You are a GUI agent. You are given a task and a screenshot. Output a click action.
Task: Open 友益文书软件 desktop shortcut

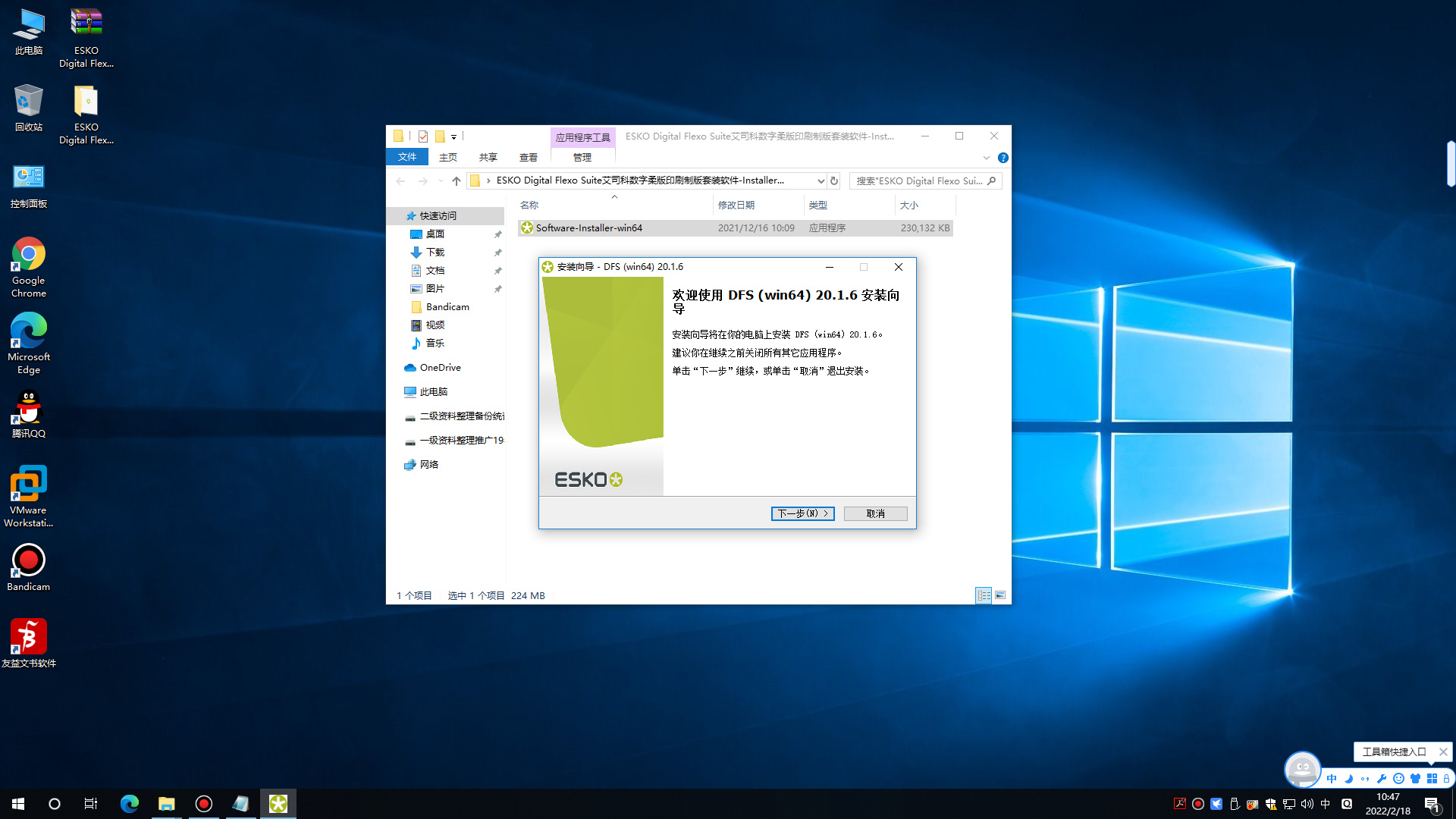coord(29,644)
